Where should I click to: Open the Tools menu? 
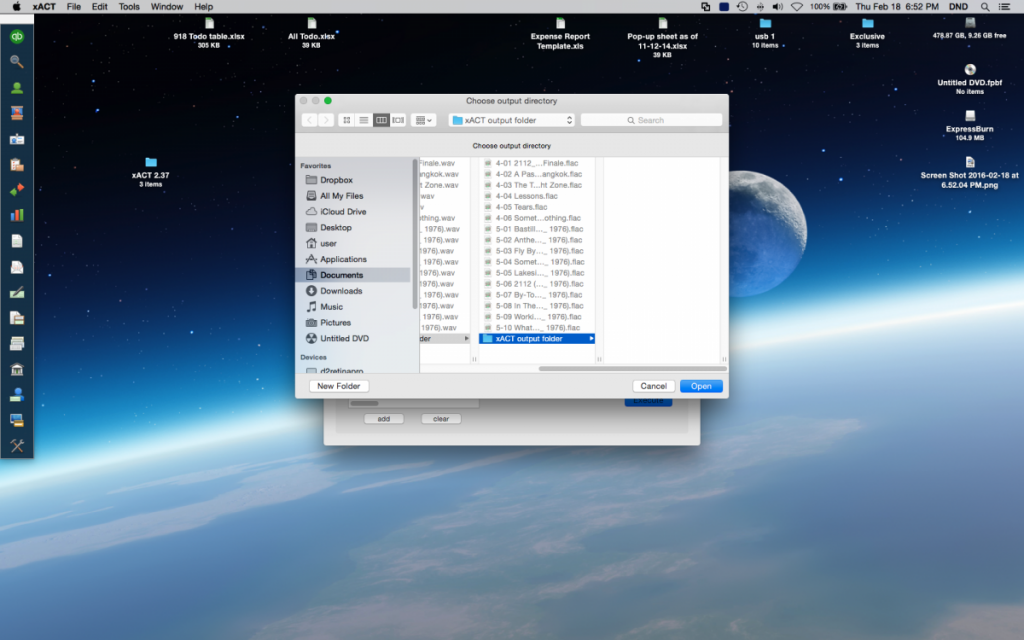[x=129, y=7]
